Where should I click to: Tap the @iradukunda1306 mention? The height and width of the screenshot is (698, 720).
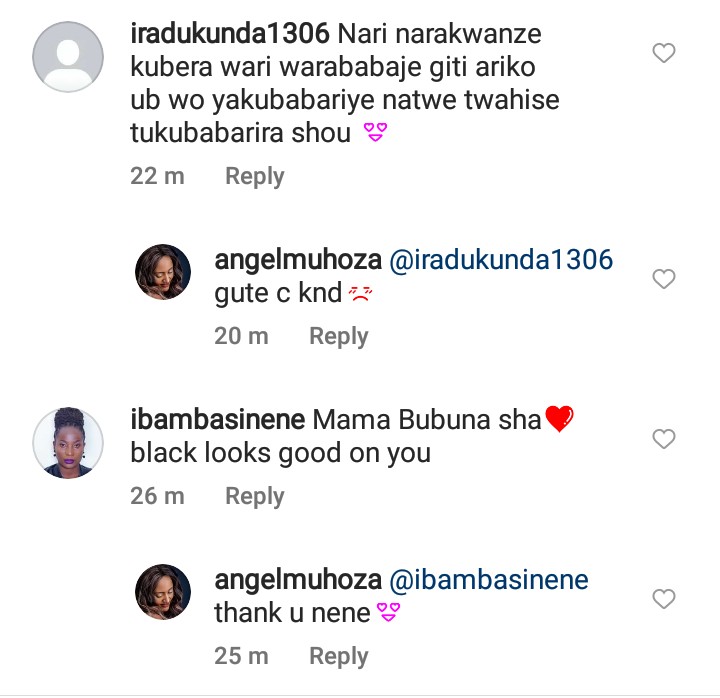click(500, 261)
